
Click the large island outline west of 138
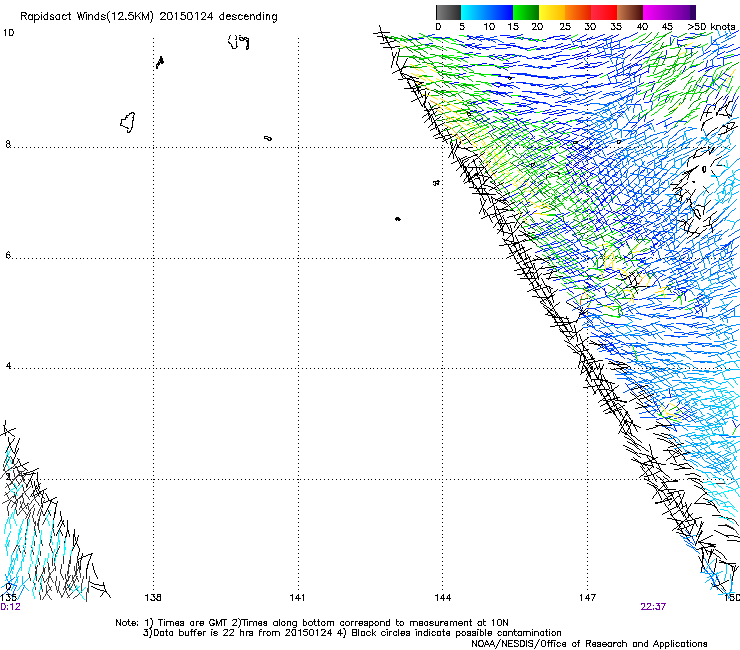tap(128, 122)
